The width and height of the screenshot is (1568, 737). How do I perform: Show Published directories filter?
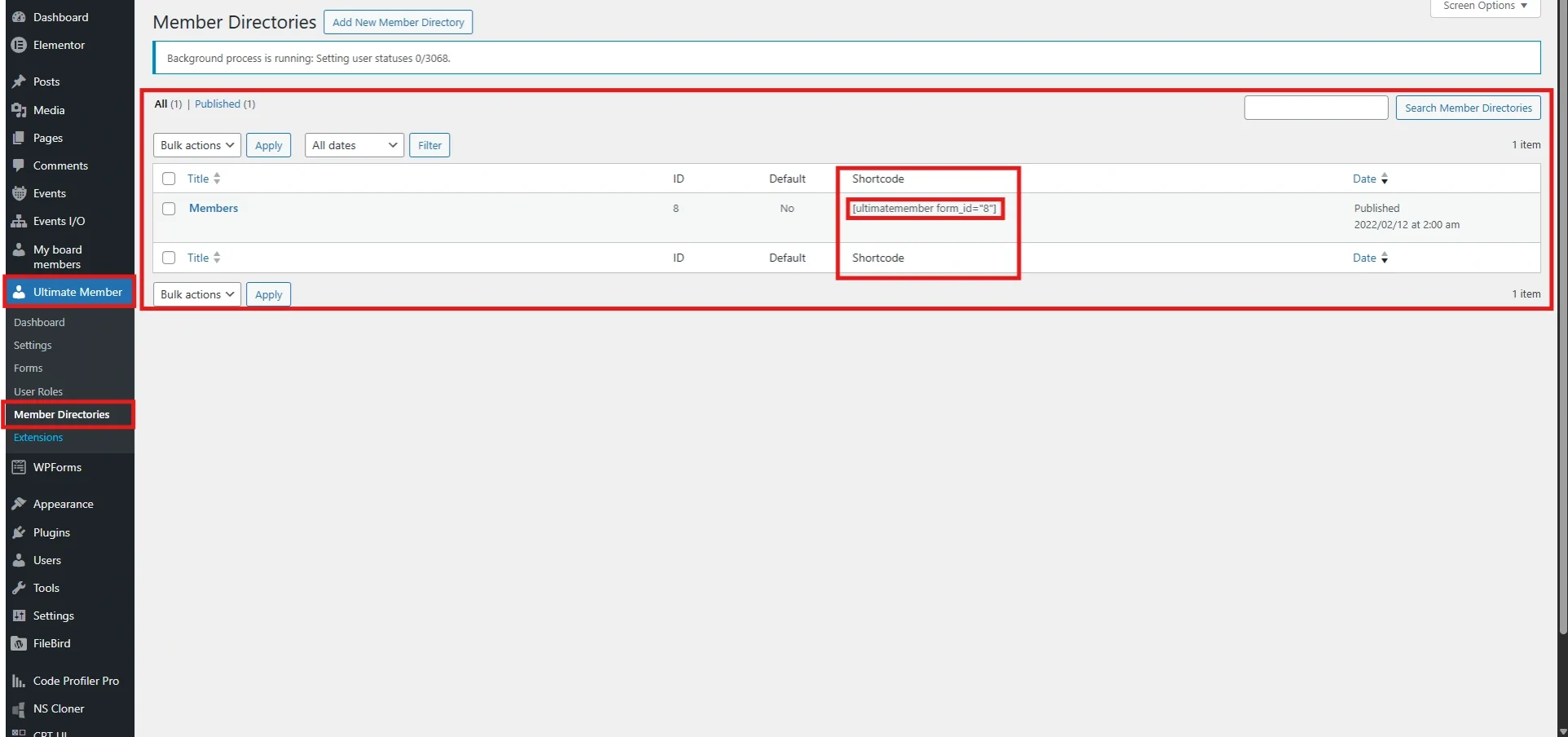[218, 104]
